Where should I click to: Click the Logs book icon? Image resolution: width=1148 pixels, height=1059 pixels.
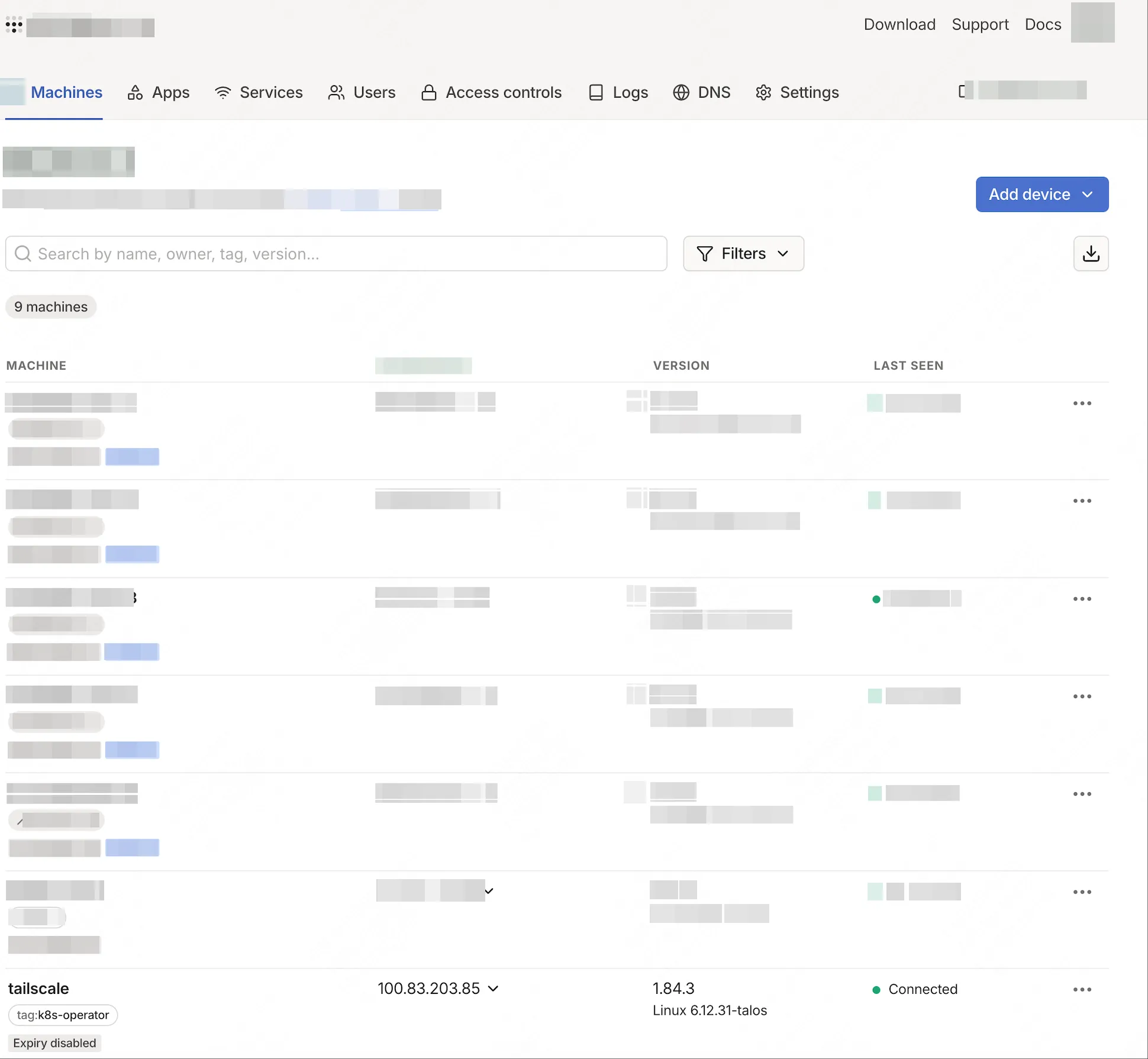point(596,92)
